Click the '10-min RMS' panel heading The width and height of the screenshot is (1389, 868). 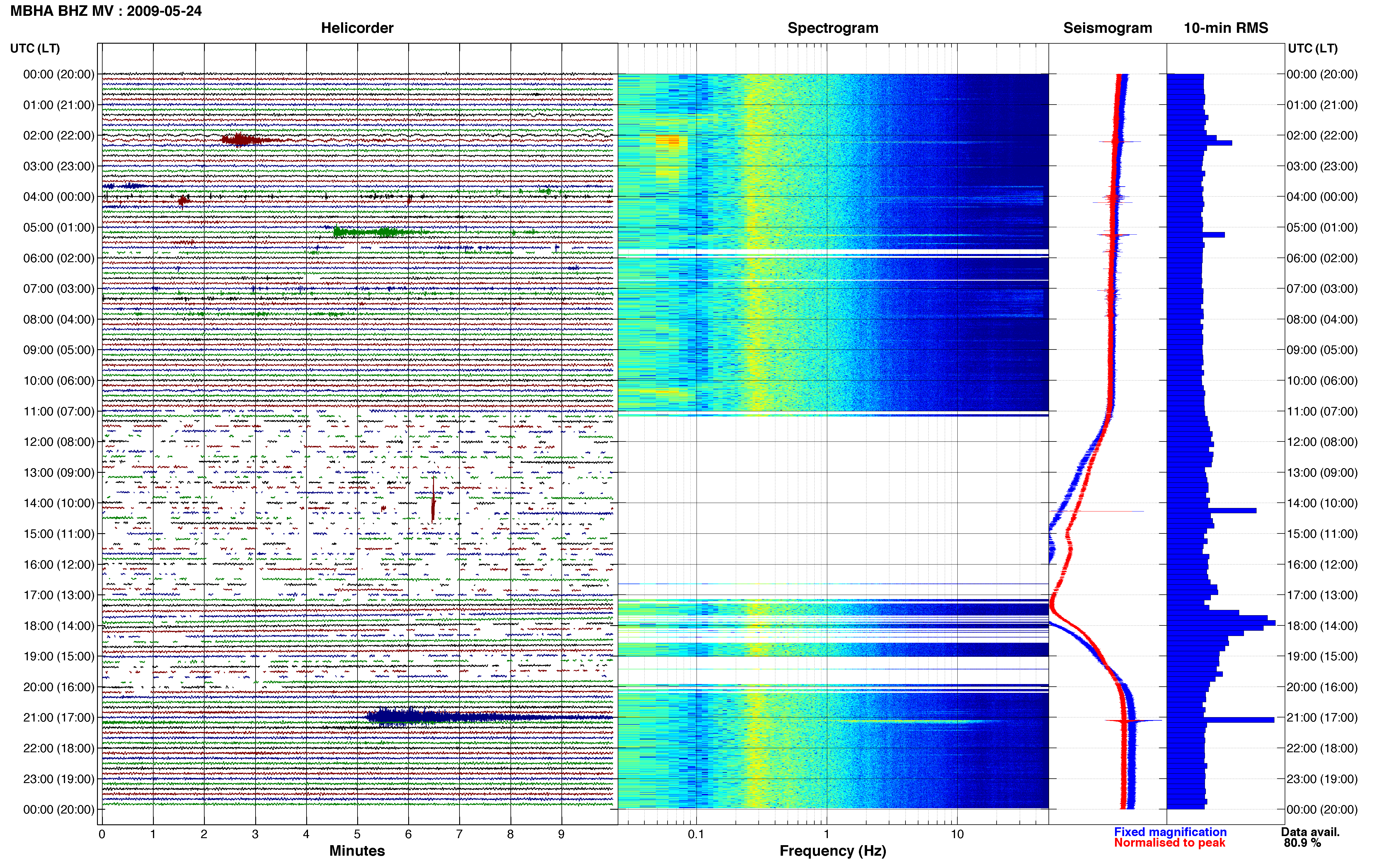[x=1226, y=28]
